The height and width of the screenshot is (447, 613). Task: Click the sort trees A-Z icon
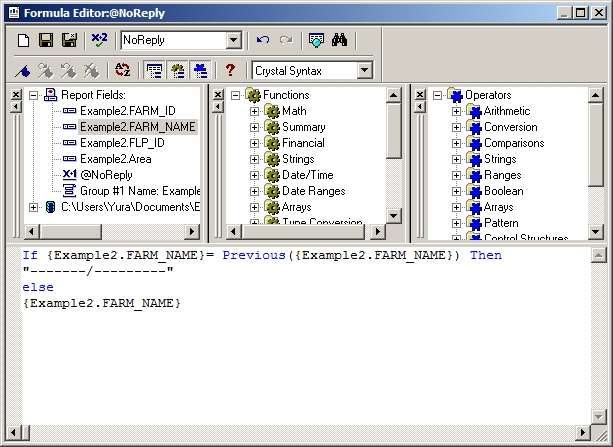click(x=122, y=70)
